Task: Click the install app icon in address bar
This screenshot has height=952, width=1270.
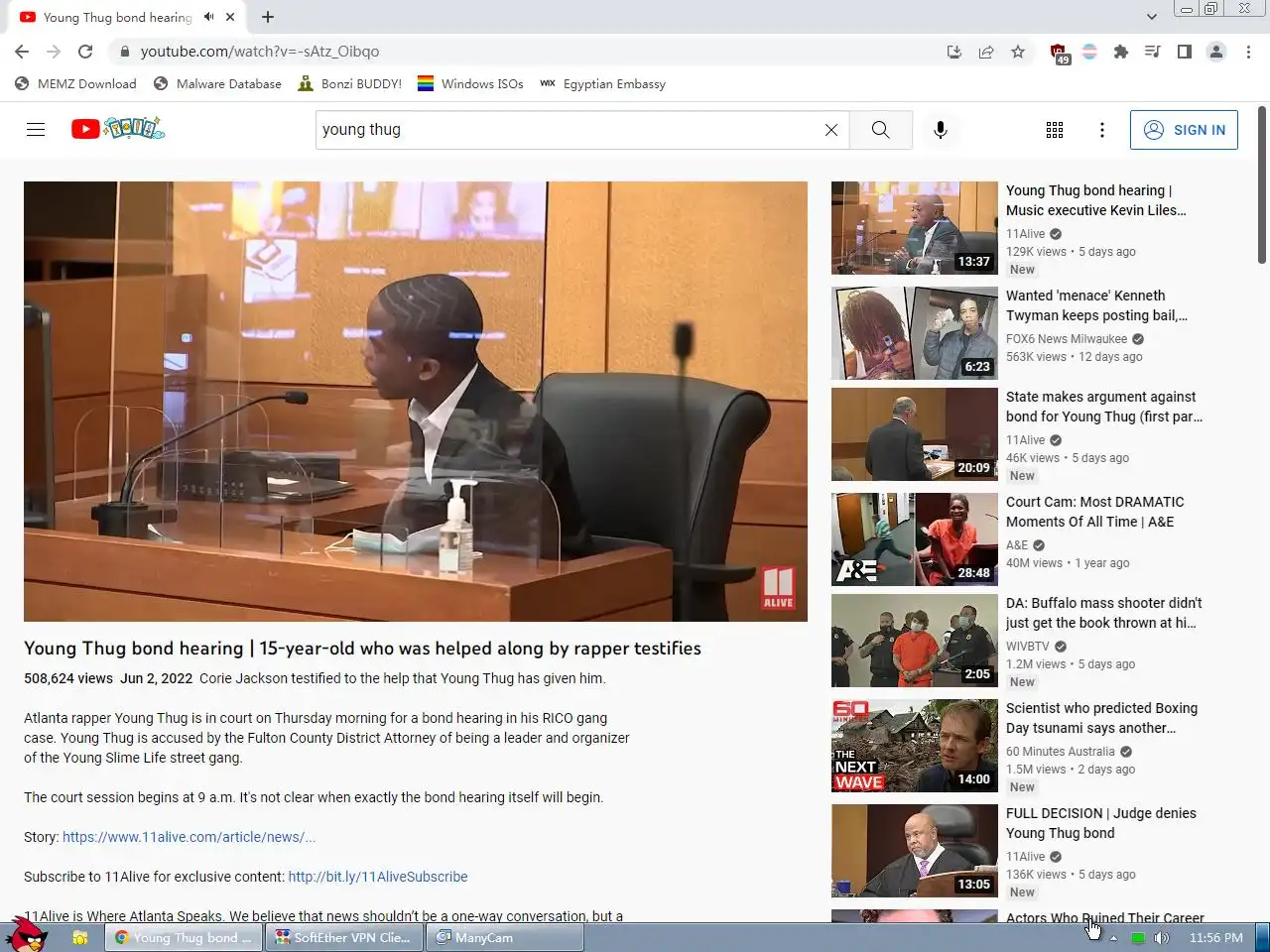Action: [953, 52]
